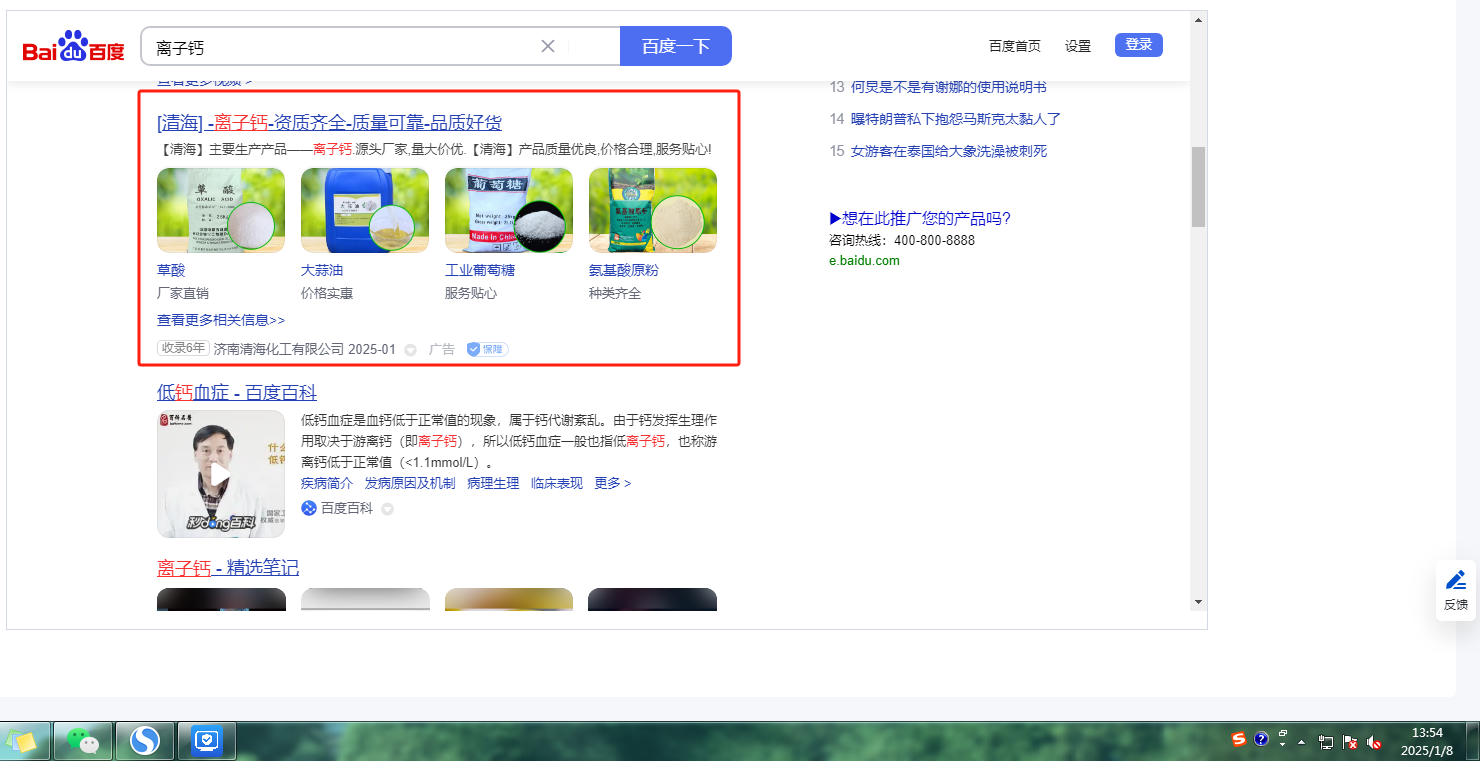Click the e.baidu.com link
Screen dimensions: 1480x761
(864, 261)
